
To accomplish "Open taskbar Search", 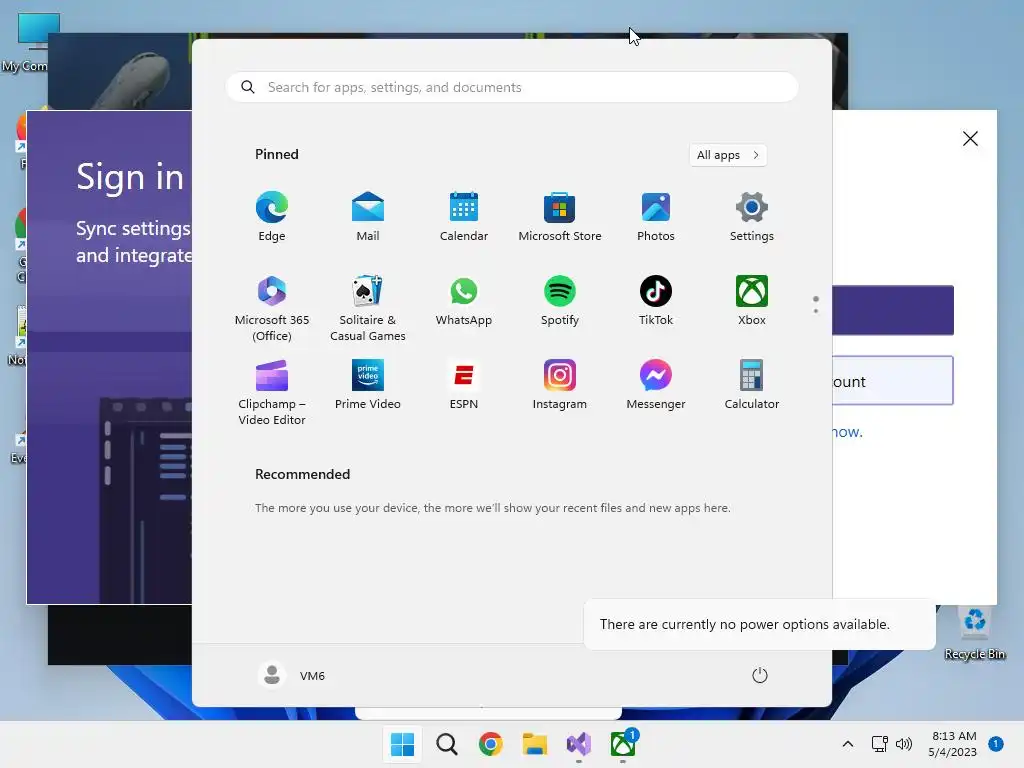I will 447,744.
